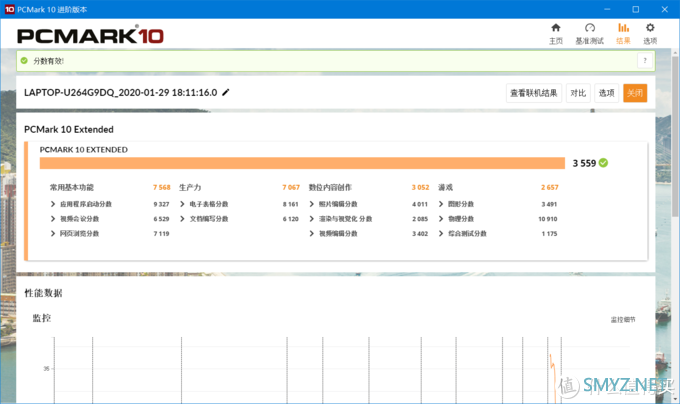The image size is (680, 404).
Task: Click the gear settings icon
Action: coord(650,28)
